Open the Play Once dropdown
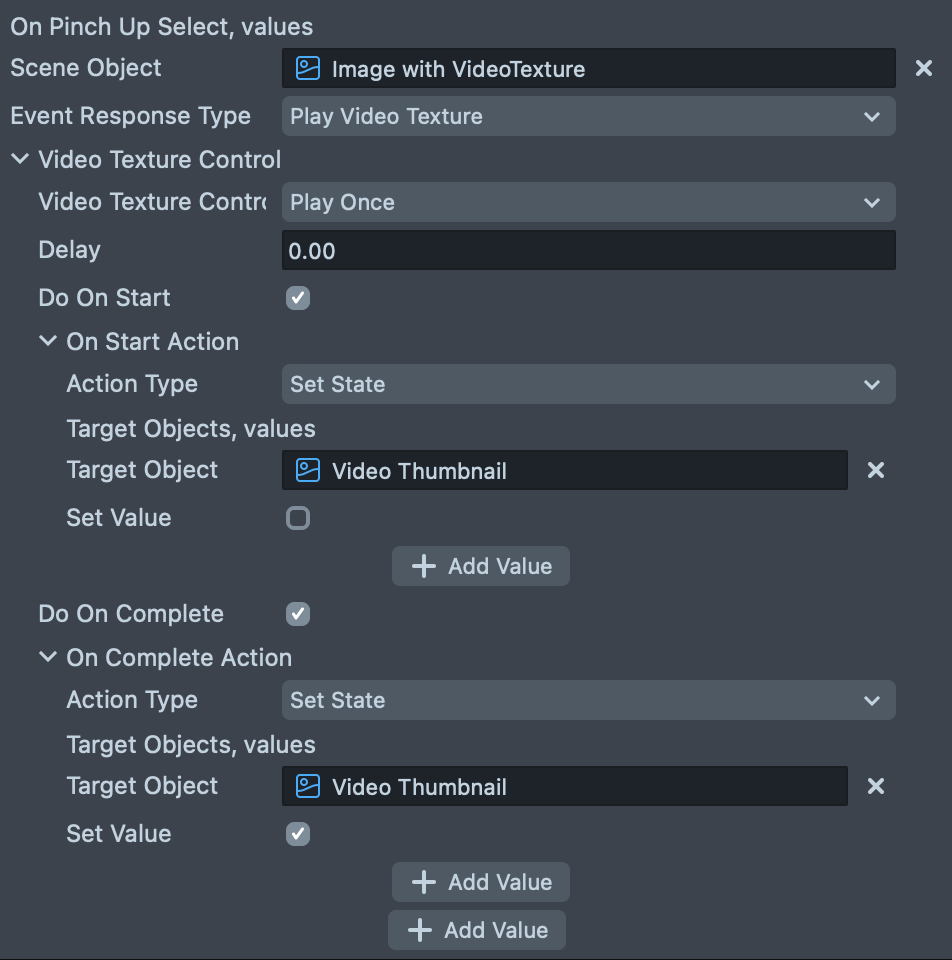Screen dimensions: 952x960 (588, 202)
